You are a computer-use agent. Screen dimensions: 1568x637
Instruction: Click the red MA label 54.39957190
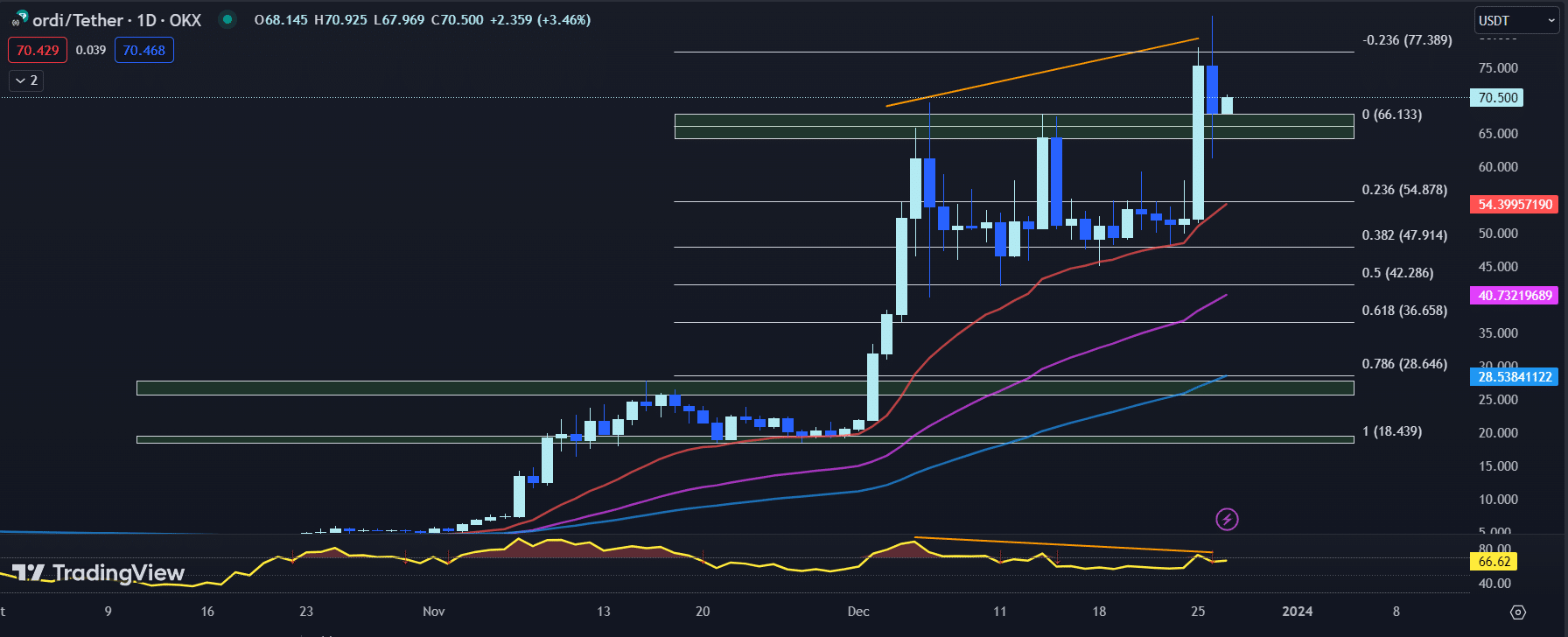click(1515, 204)
